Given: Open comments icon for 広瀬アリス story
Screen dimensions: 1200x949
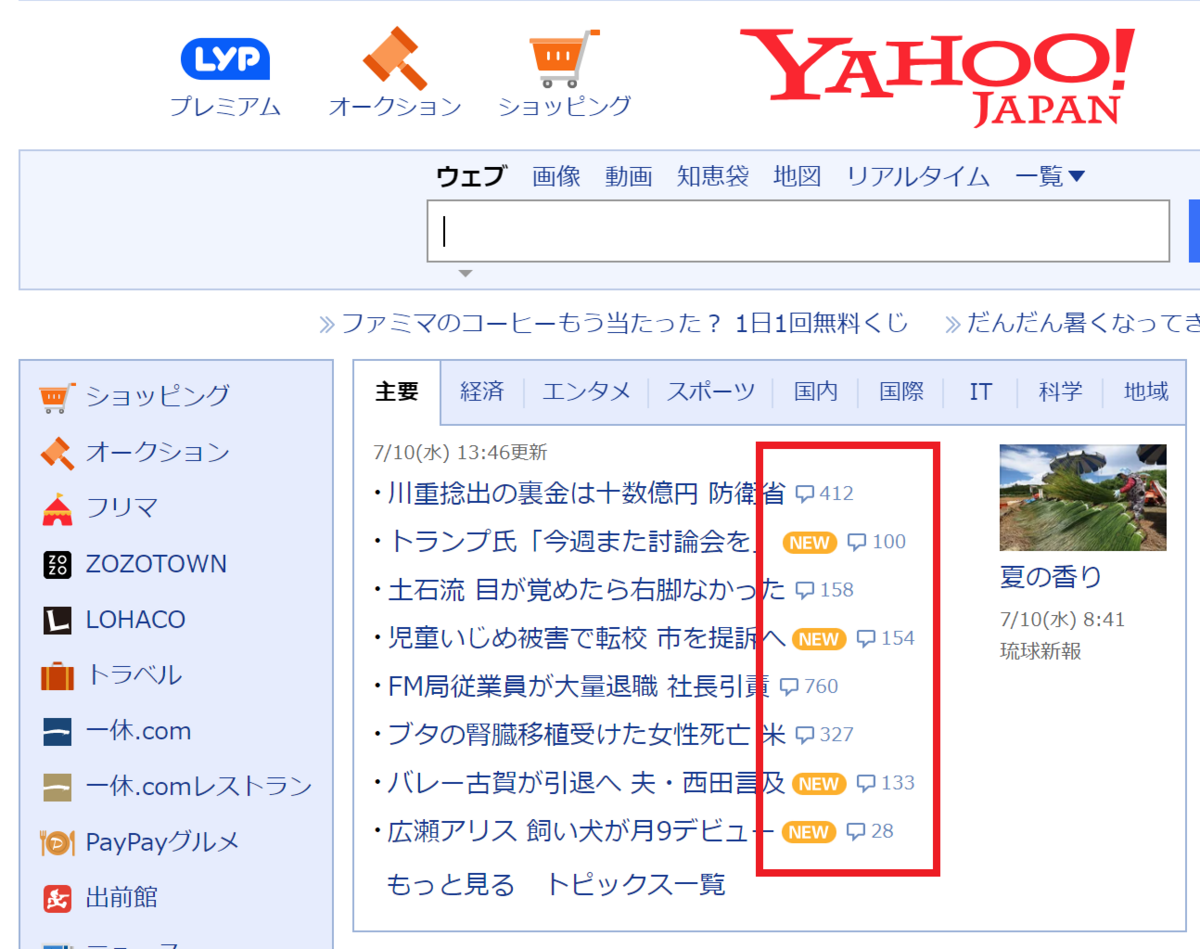Looking at the screenshot, I should point(856,831).
